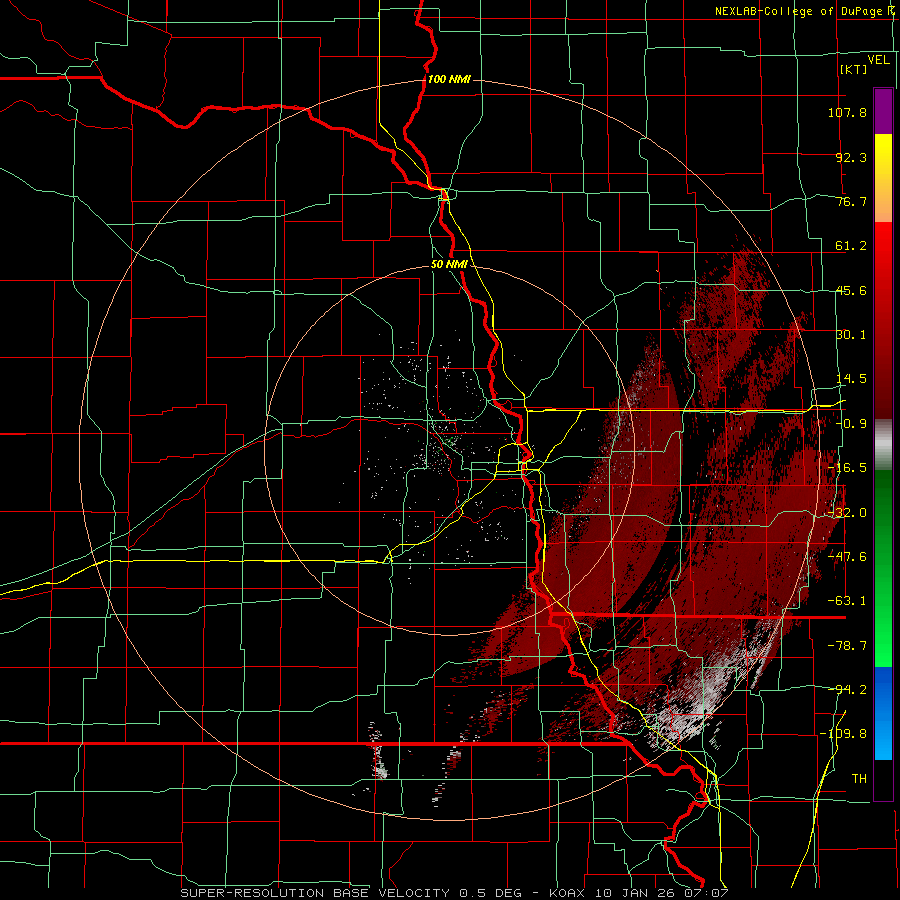Pick the purple segment of the velocity color bar

pos(883,112)
